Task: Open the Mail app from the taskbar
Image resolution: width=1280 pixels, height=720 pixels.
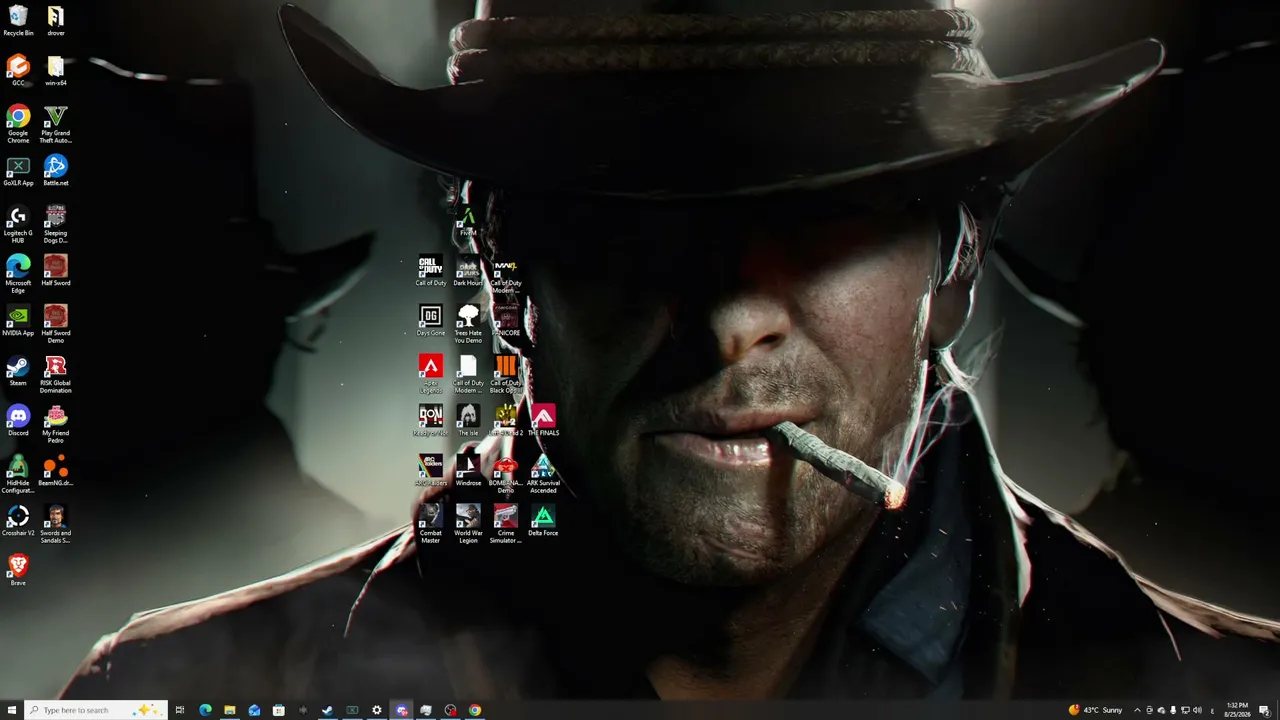Action: 254,710
